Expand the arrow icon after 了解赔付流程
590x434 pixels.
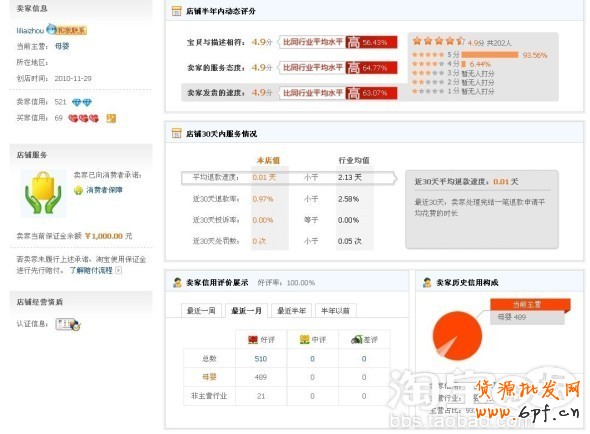[118, 270]
